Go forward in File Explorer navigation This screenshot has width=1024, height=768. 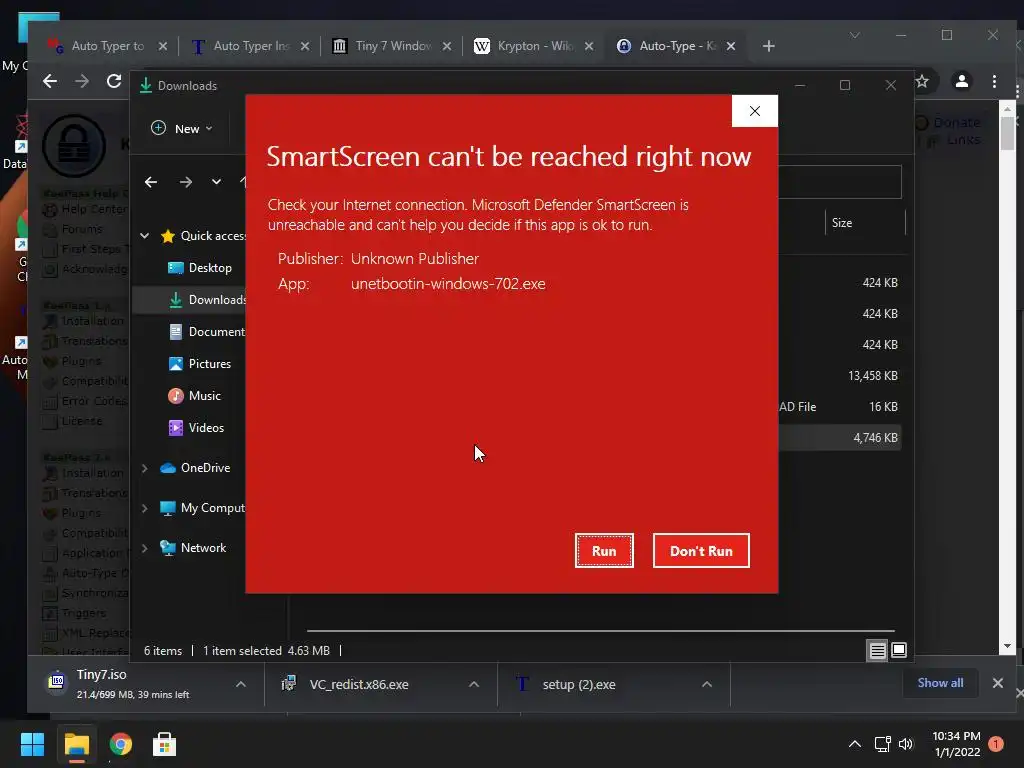185,182
